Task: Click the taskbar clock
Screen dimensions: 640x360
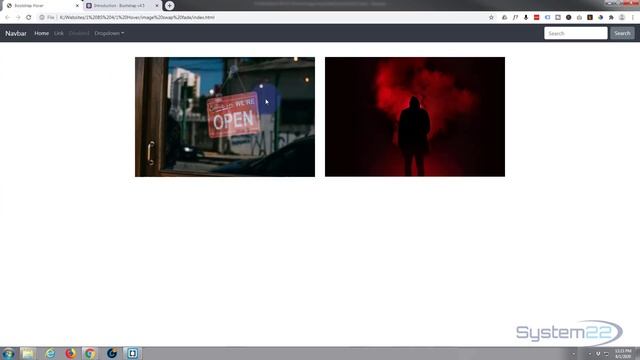Action: 623,353
